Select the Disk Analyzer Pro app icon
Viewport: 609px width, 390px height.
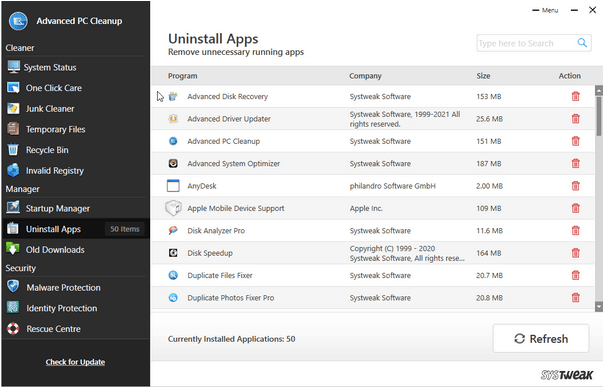point(173,231)
